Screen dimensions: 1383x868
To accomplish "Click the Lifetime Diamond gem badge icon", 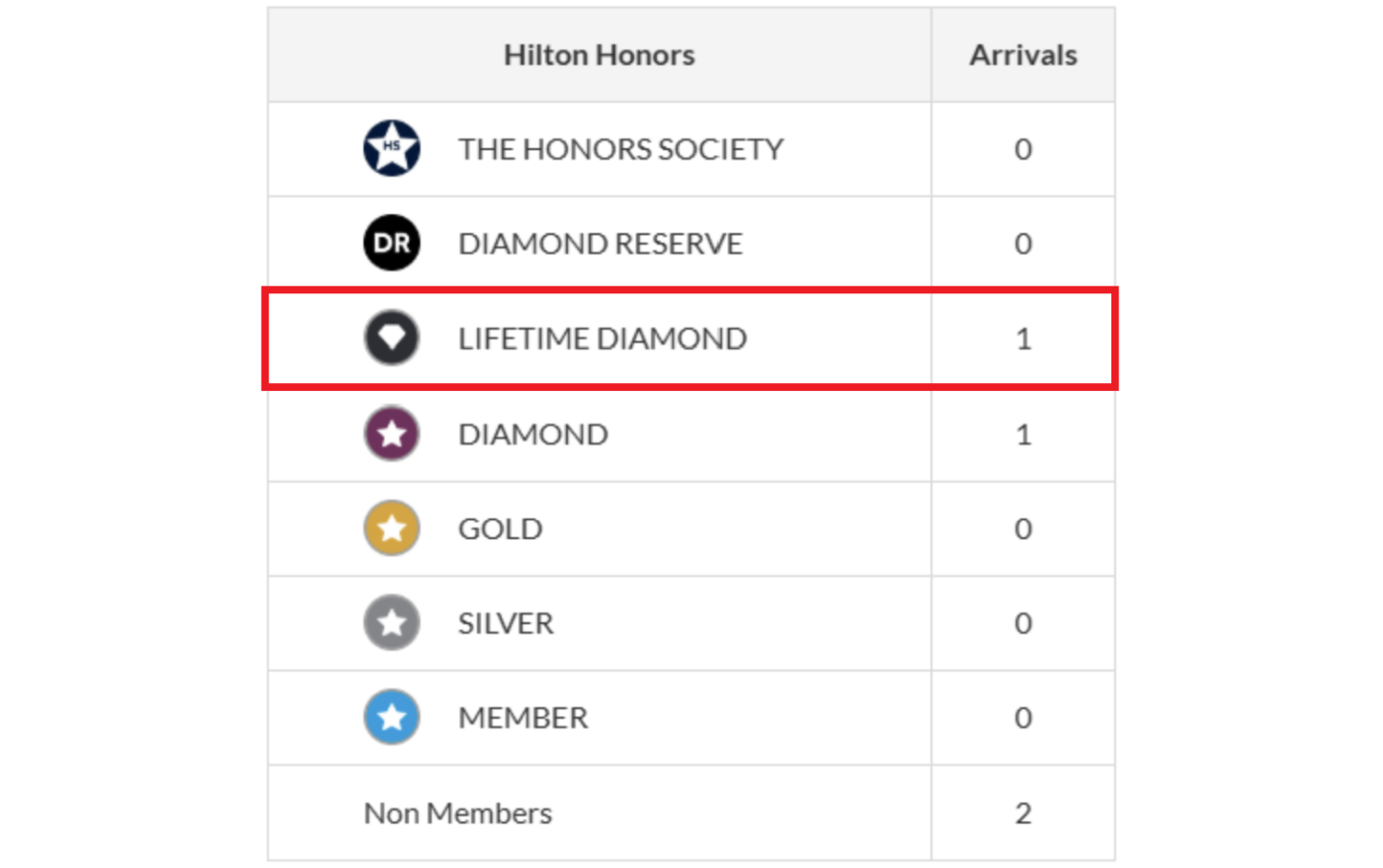I will pos(392,338).
